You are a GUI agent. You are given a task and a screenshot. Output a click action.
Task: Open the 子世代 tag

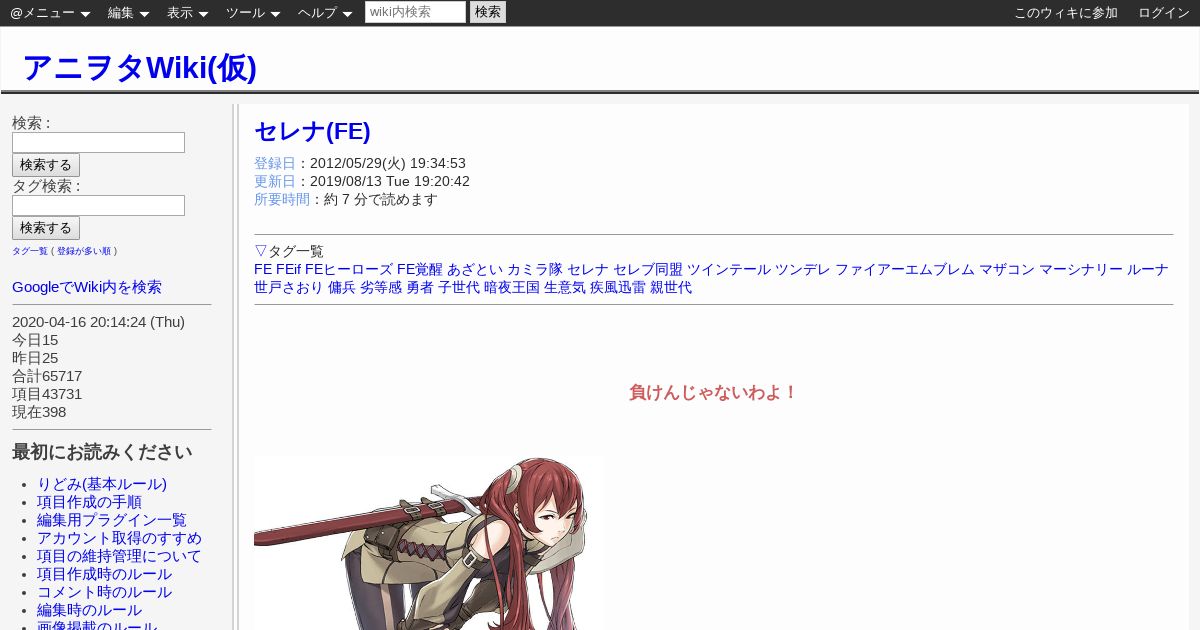[459, 287]
